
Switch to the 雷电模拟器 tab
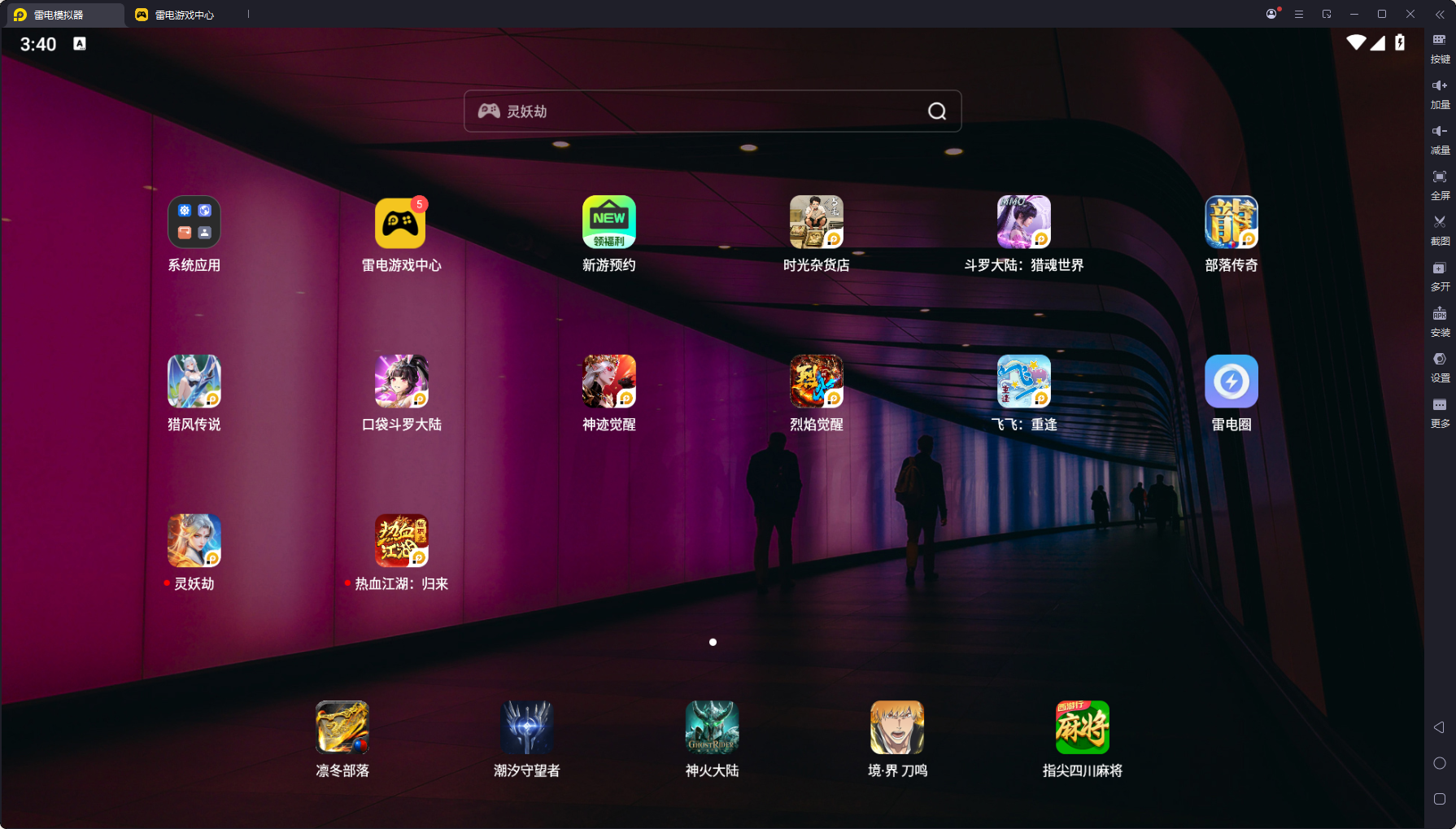point(65,15)
